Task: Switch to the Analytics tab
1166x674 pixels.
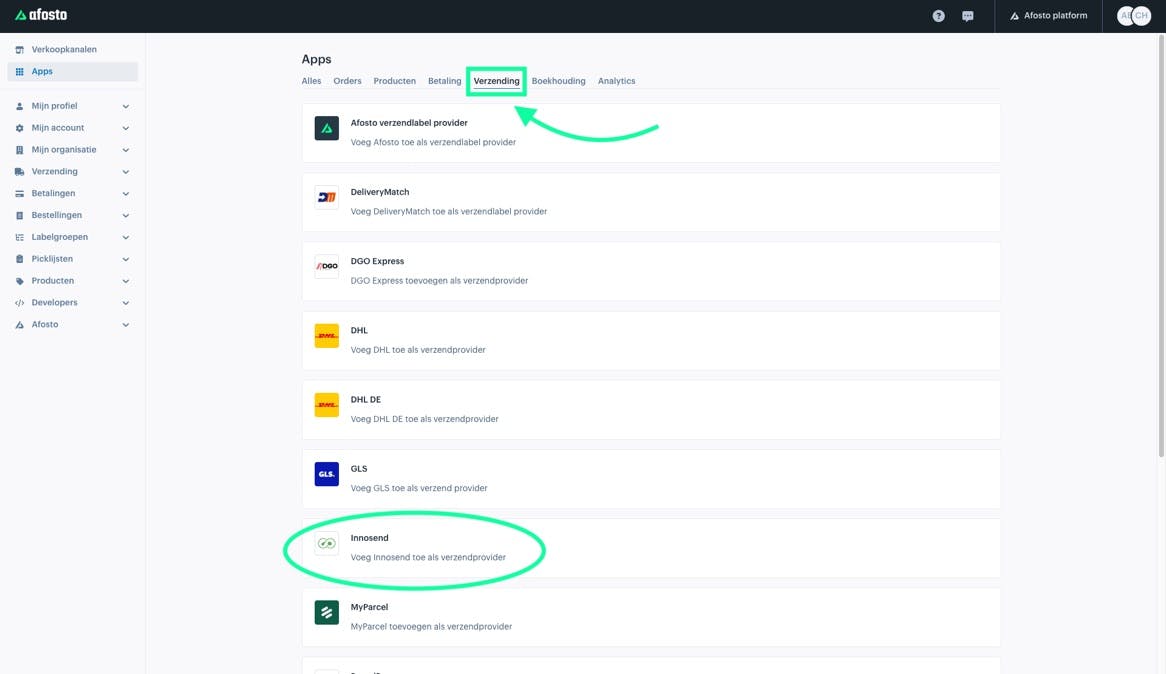Action: pyautogui.click(x=616, y=81)
